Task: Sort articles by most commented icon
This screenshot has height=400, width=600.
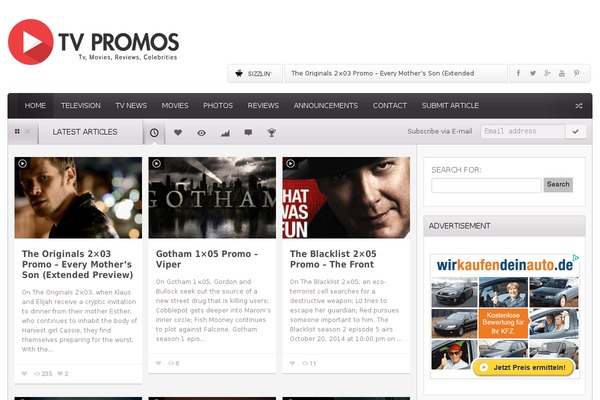Action: coord(248,132)
